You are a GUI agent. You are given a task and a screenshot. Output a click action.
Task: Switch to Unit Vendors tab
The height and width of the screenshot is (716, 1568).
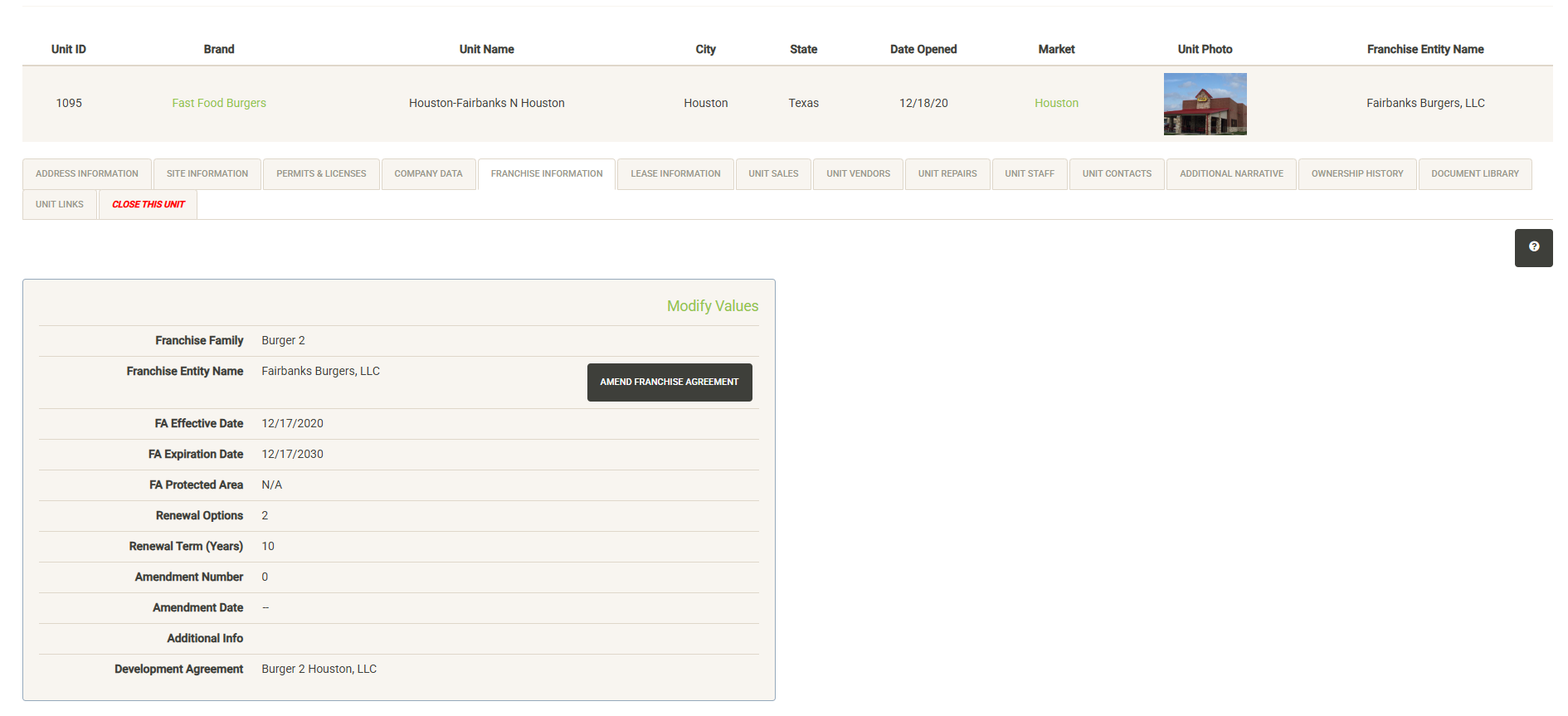[858, 174]
